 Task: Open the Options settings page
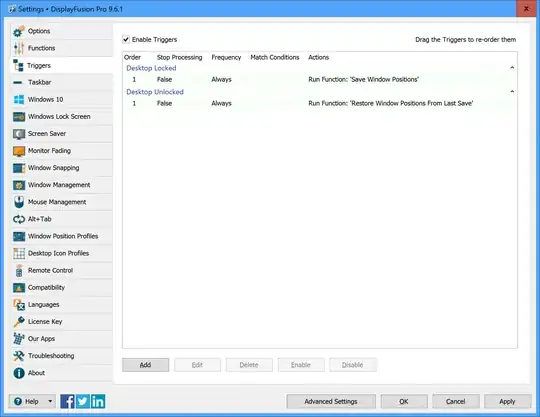click(61, 31)
